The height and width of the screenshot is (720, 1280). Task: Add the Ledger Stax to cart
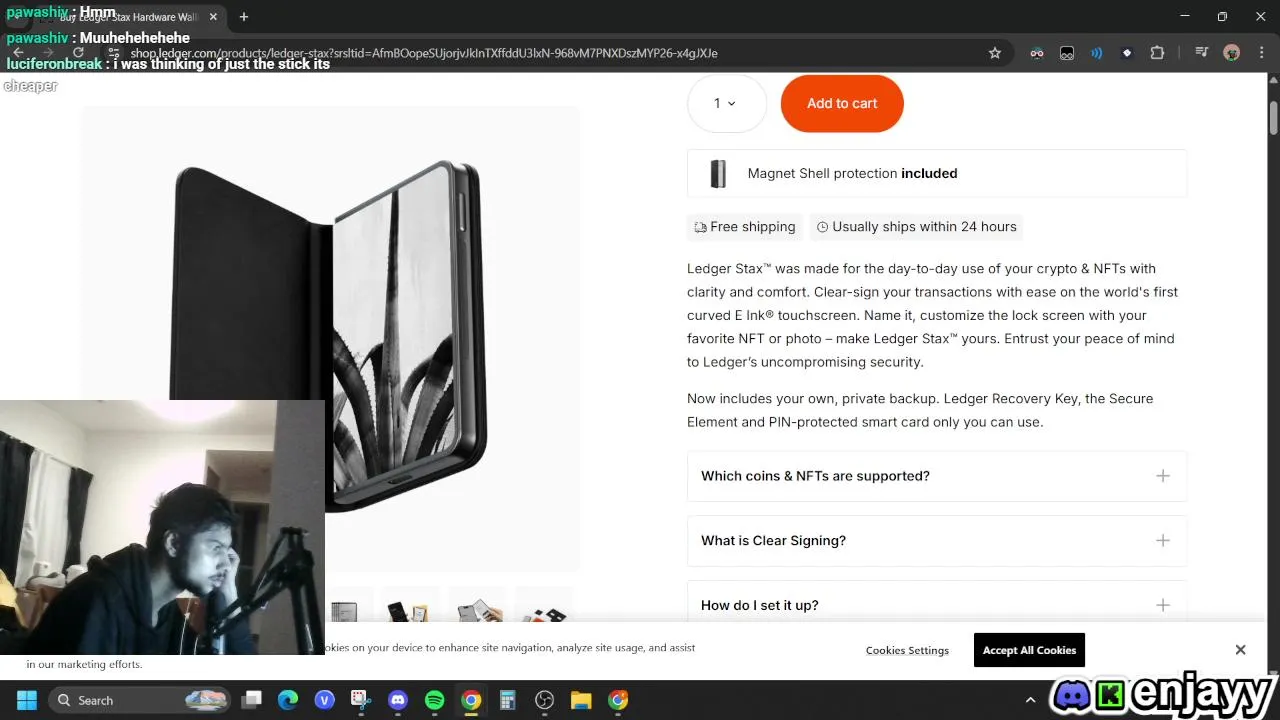click(x=842, y=103)
